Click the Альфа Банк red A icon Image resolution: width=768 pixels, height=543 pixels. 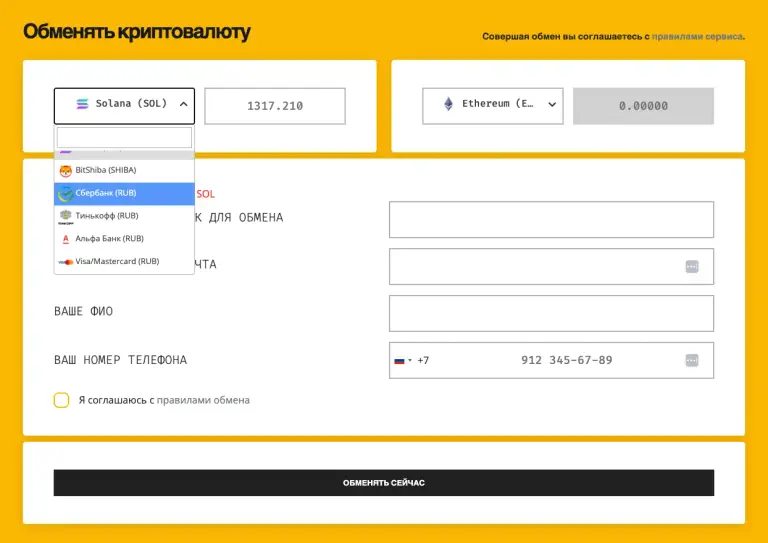click(66, 239)
